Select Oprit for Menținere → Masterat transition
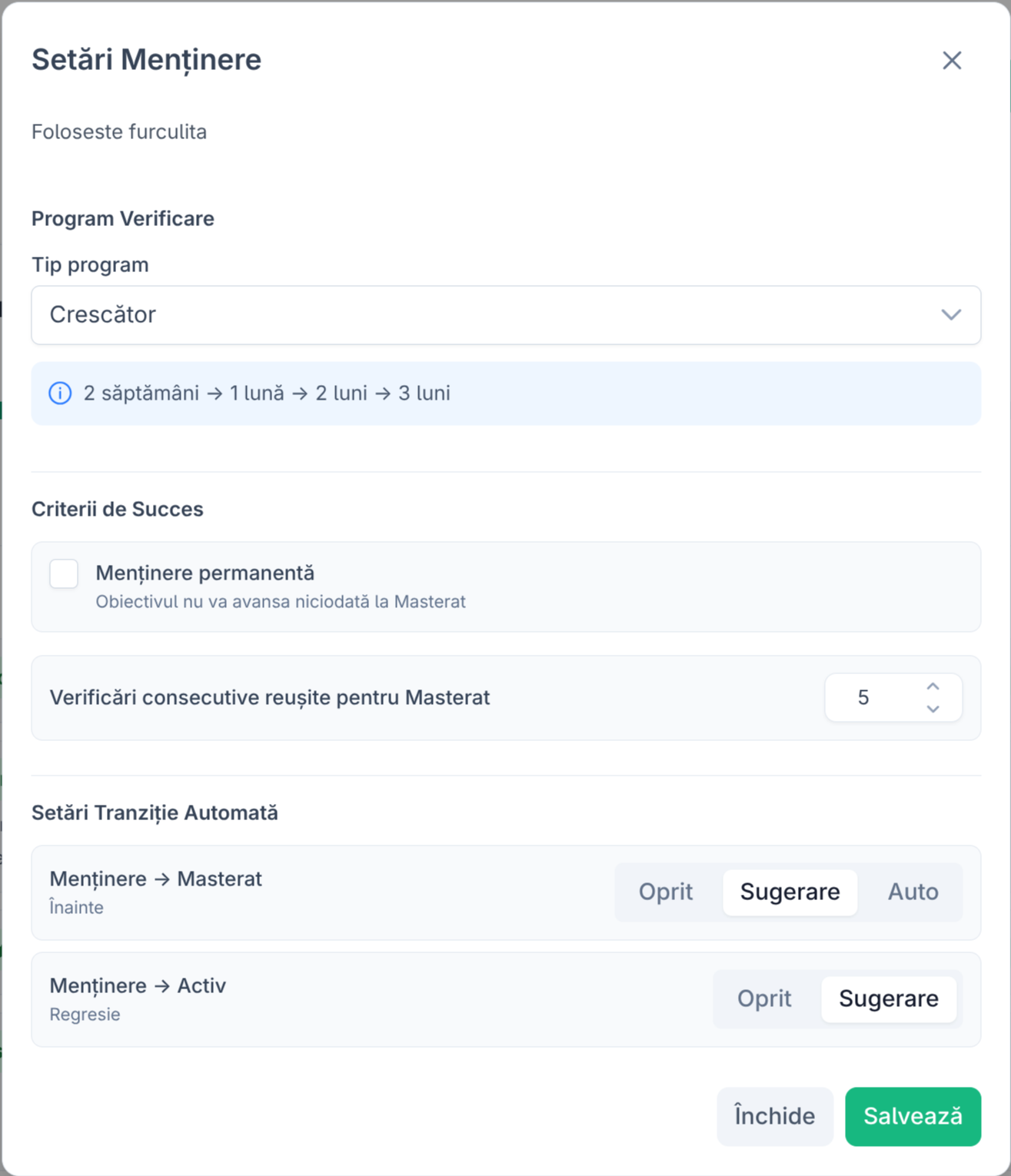 666,892
